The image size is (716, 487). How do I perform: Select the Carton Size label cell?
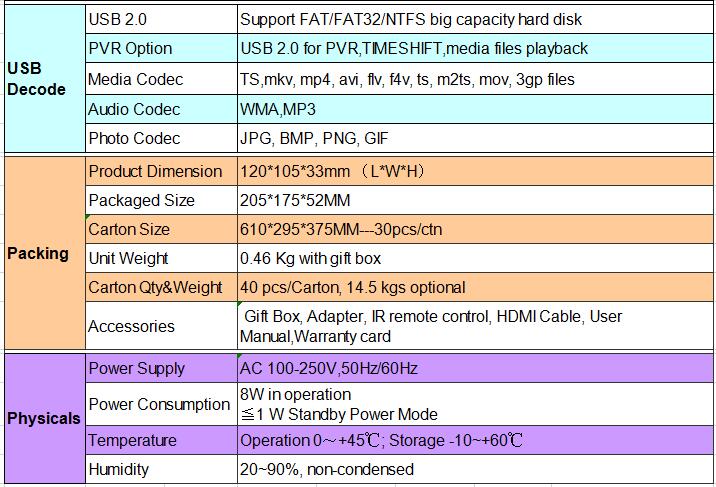click(x=160, y=229)
